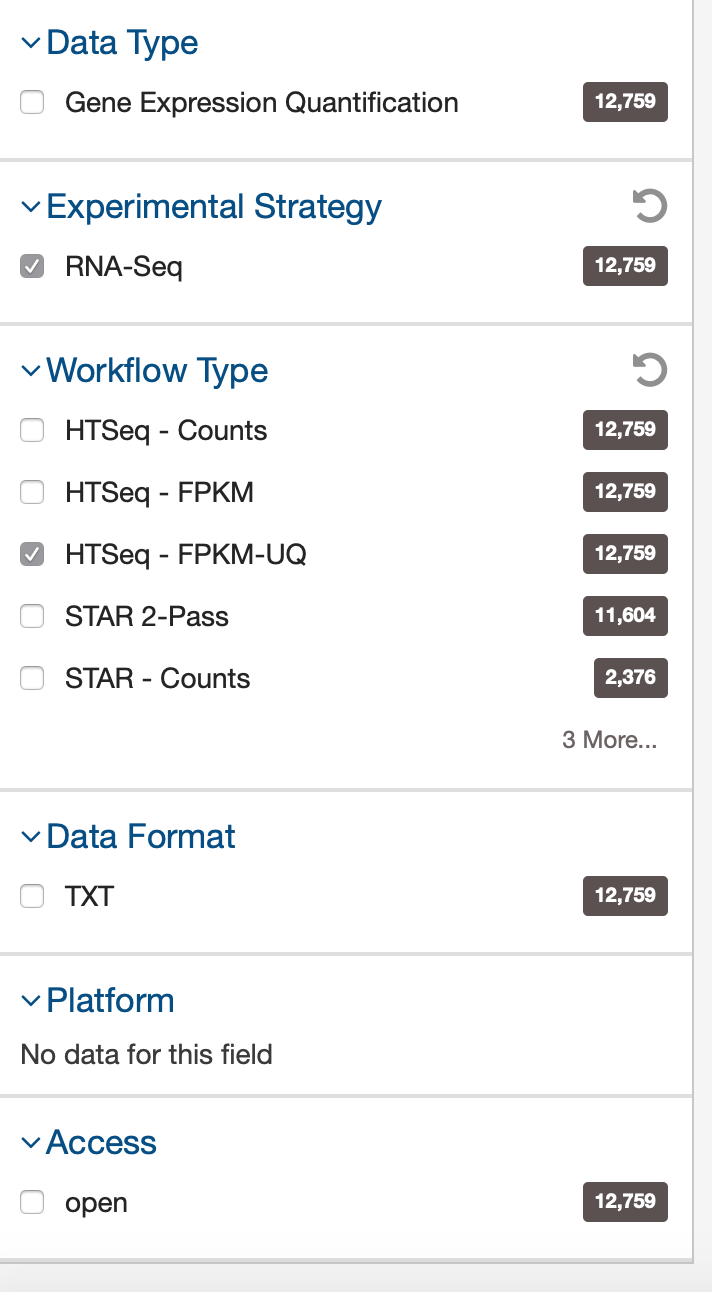Viewport: 712px width, 1292px height.
Task: Reset the Workflow Type filter
Action: 650,370
